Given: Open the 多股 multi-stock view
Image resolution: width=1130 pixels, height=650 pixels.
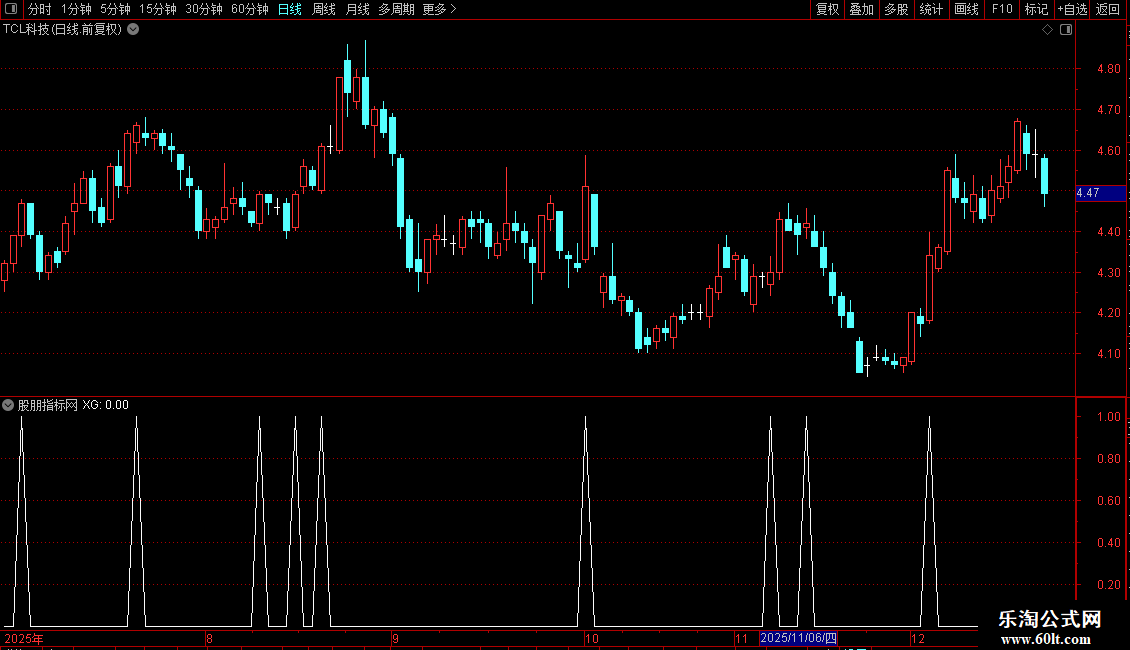Looking at the screenshot, I should (896, 9).
